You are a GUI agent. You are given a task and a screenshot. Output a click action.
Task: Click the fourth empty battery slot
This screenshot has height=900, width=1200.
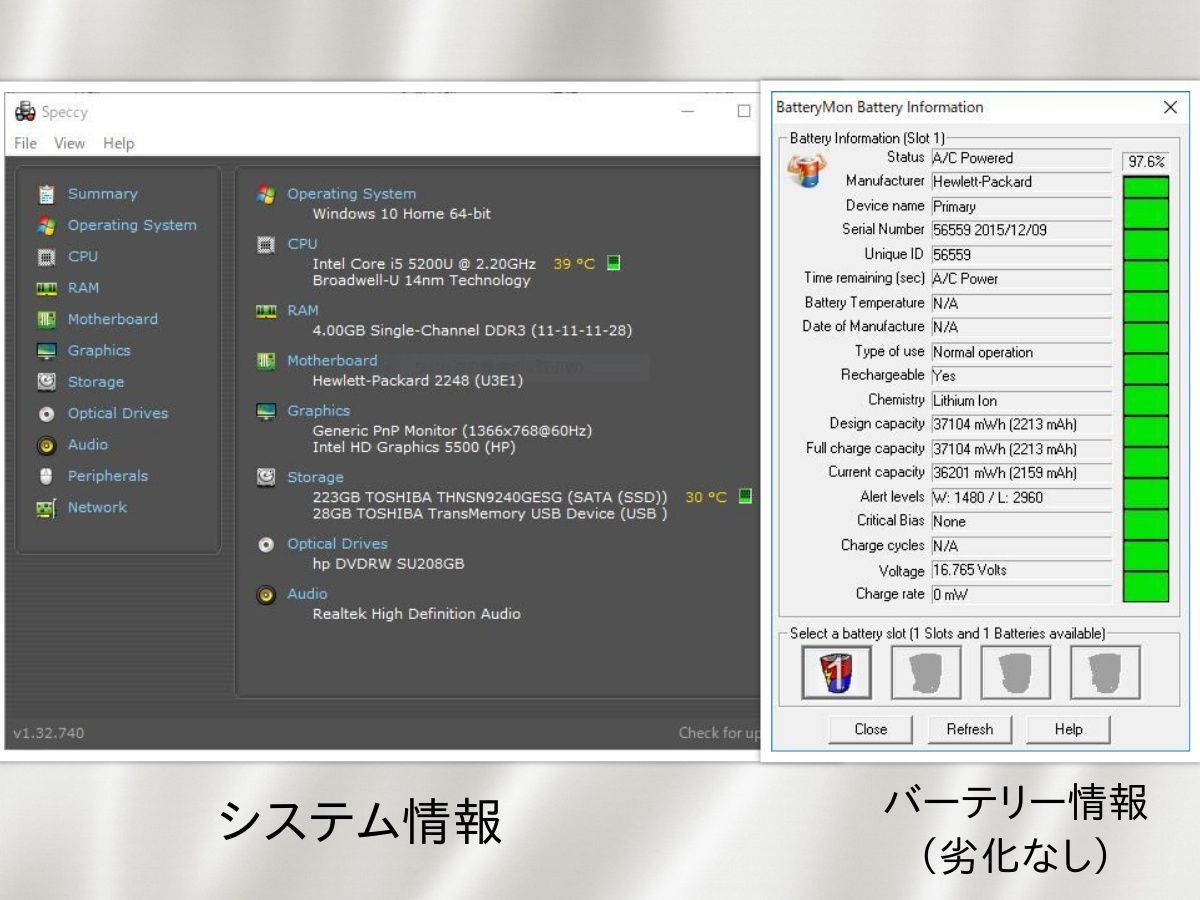coord(1105,672)
